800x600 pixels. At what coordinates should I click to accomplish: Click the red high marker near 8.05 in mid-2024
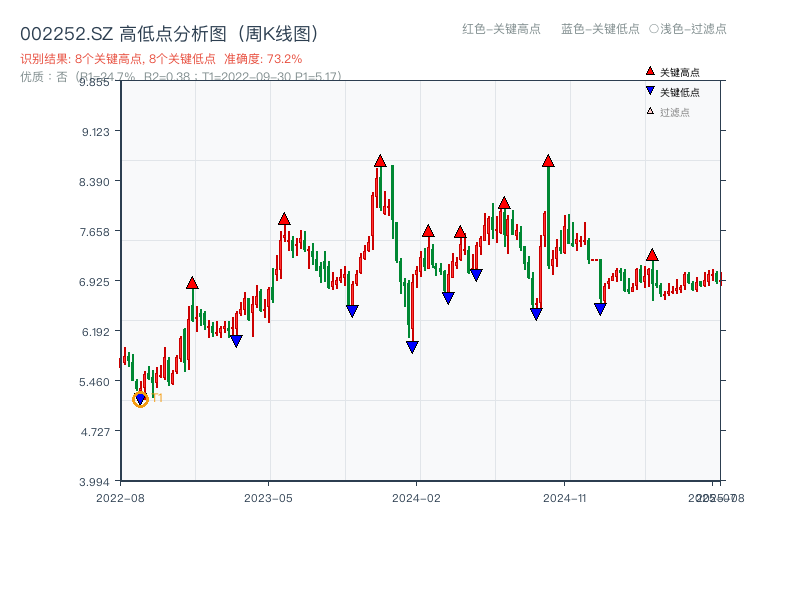click(504, 203)
